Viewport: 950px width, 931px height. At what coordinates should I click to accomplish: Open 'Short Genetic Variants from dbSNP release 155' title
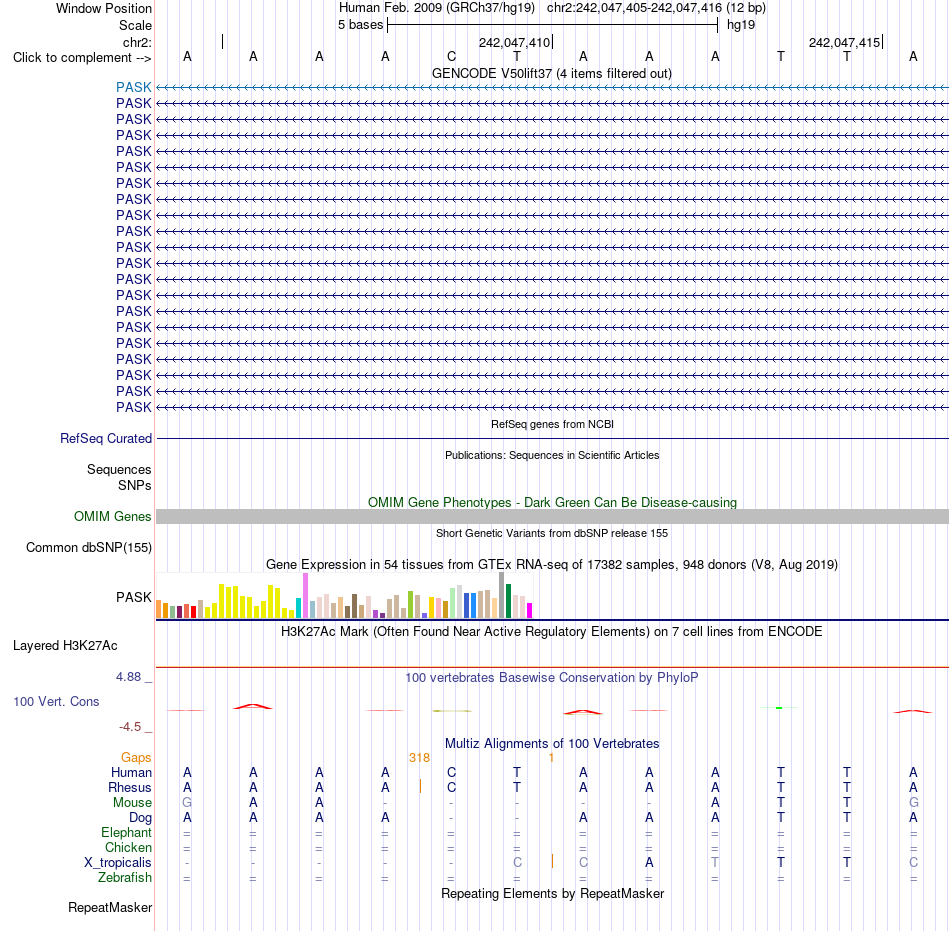click(x=552, y=533)
